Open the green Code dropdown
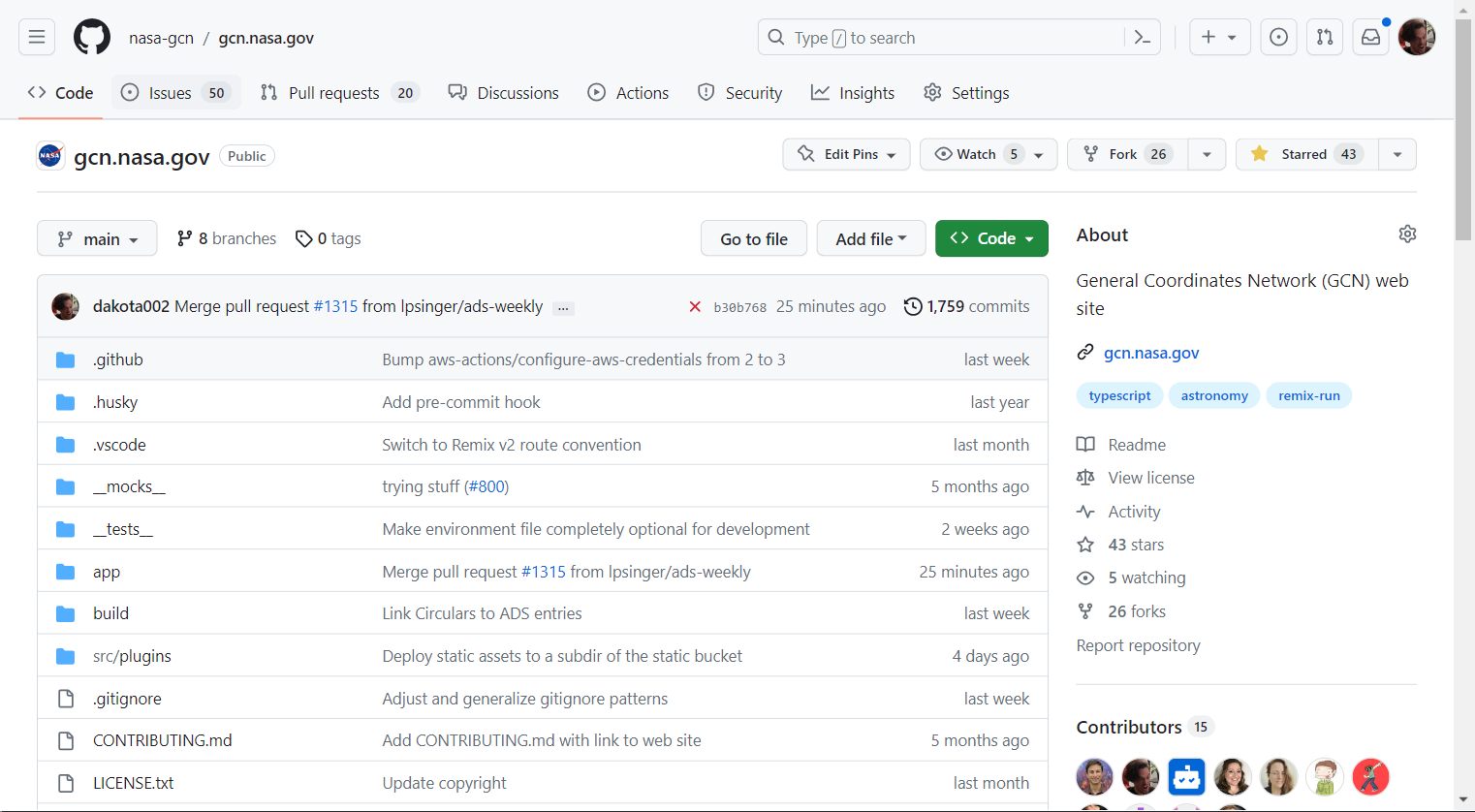This screenshot has height=812, width=1475. [x=991, y=238]
